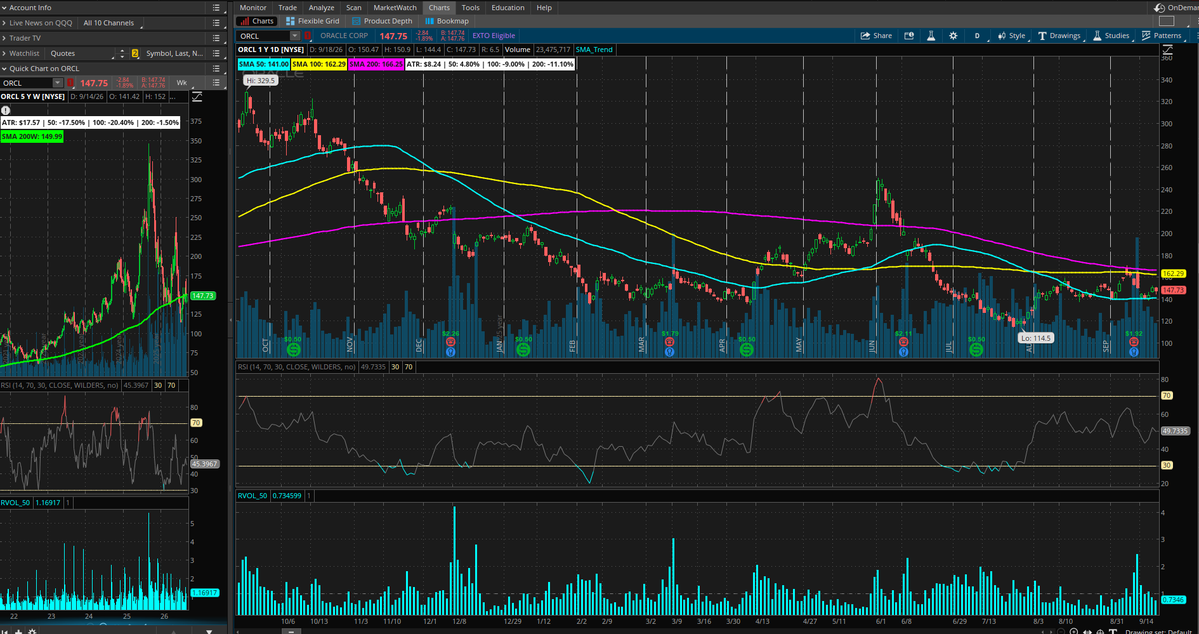
Task: Click the yellow watchlist link badge 2
Action: pos(135,54)
